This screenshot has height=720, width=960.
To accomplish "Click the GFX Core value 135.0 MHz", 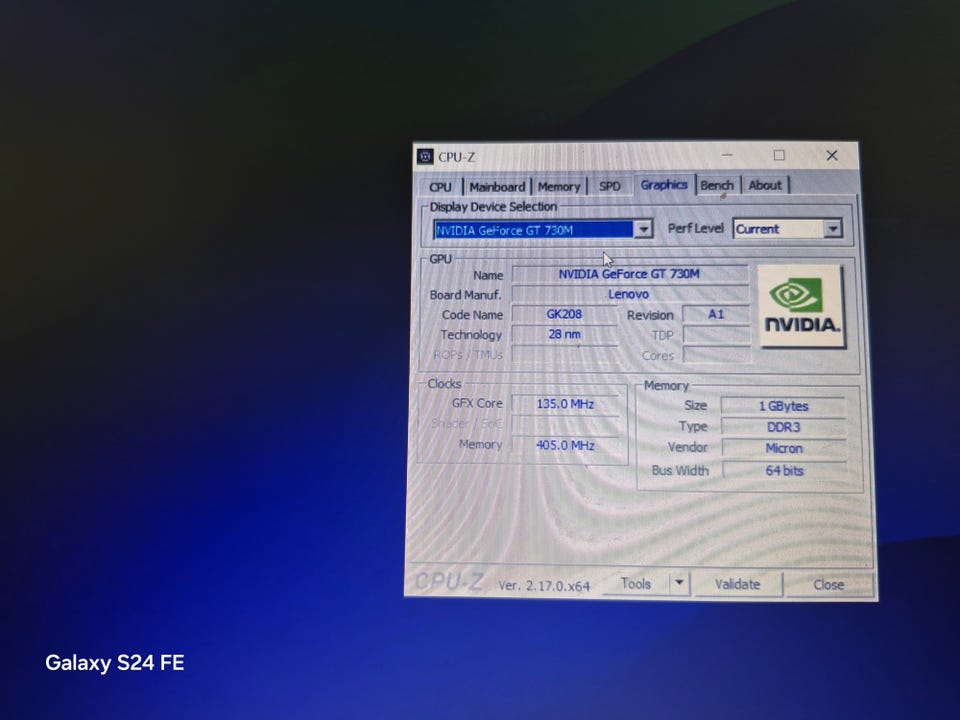I will point(565,404).
